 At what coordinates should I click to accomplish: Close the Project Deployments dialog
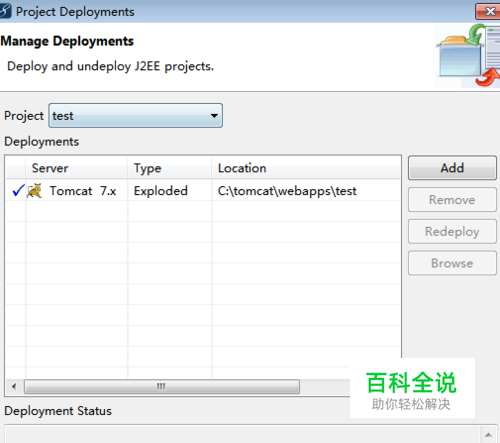tap(488, 11)
